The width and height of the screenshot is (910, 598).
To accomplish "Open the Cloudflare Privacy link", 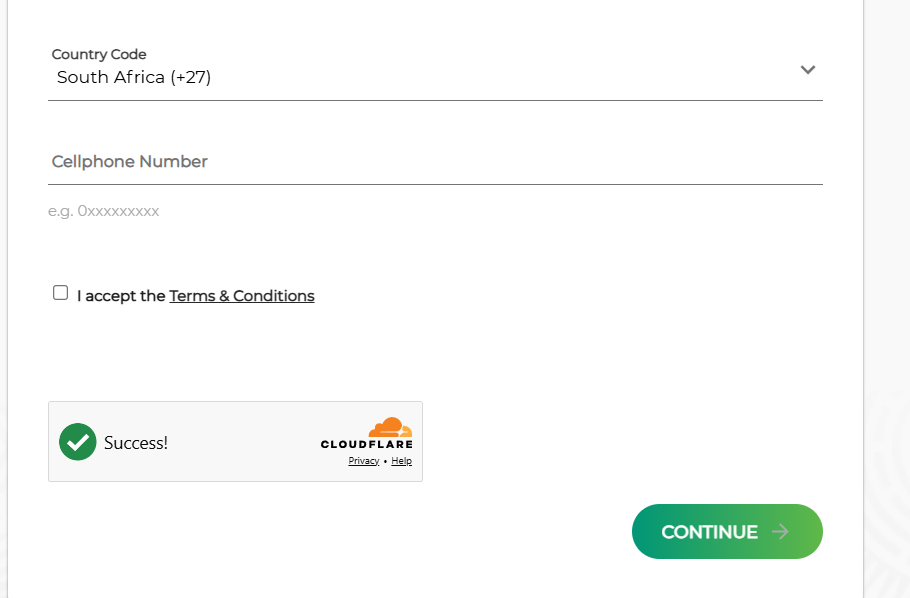I will [364, 461].
